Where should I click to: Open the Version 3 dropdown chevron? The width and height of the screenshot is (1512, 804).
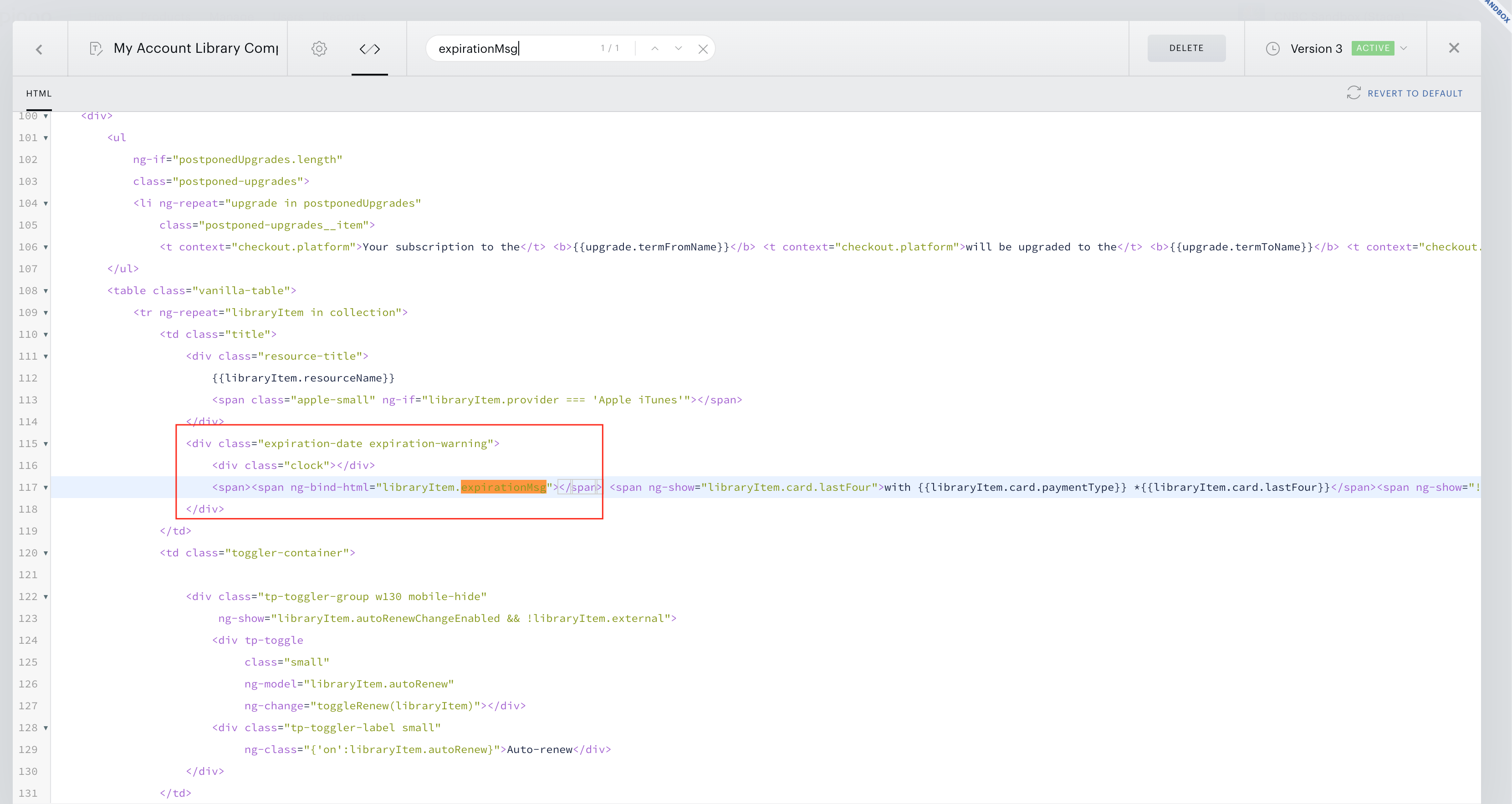click(x=1404, y=48)
